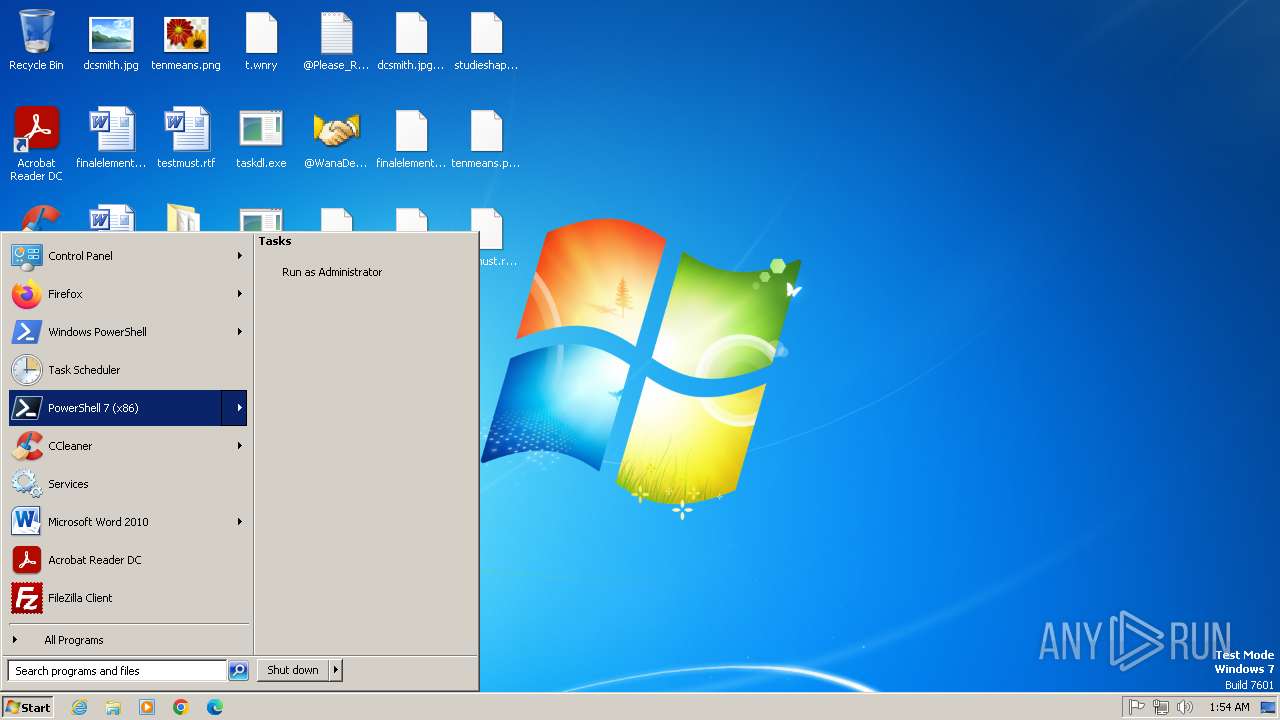Click the Shut down button
Image resolution: width=1280 pixels, height=720 pixels.
tap(293, 670)
